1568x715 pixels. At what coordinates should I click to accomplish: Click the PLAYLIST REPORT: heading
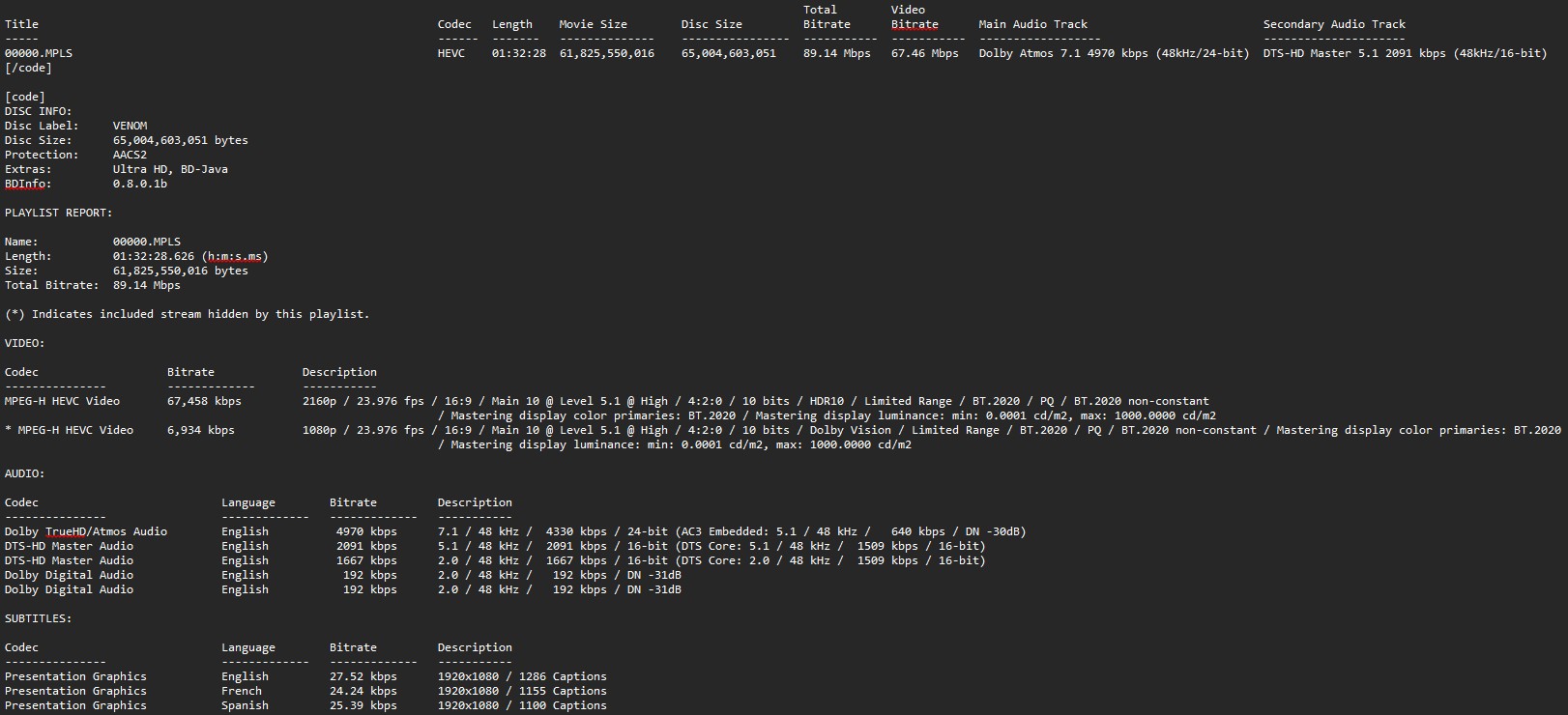click(59, 213)
